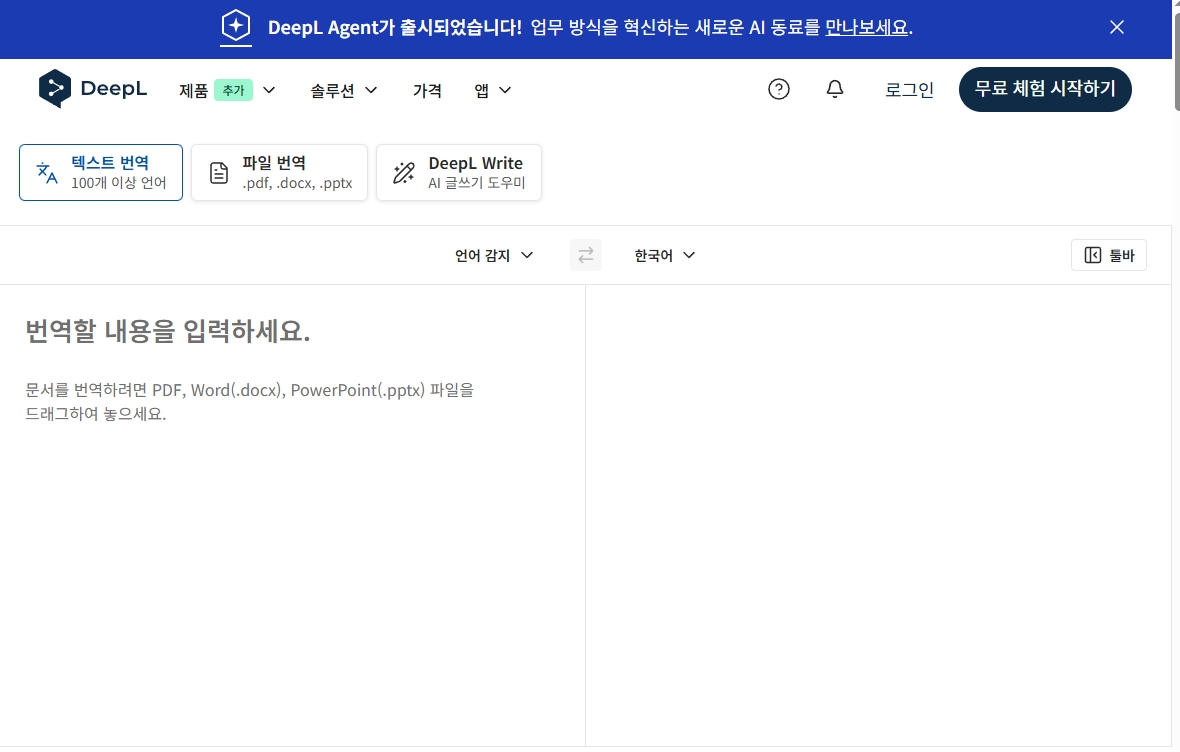
Task: Expand the 솔루션 solutions menu
Action: pyautogui.click(x=344, y=90)
